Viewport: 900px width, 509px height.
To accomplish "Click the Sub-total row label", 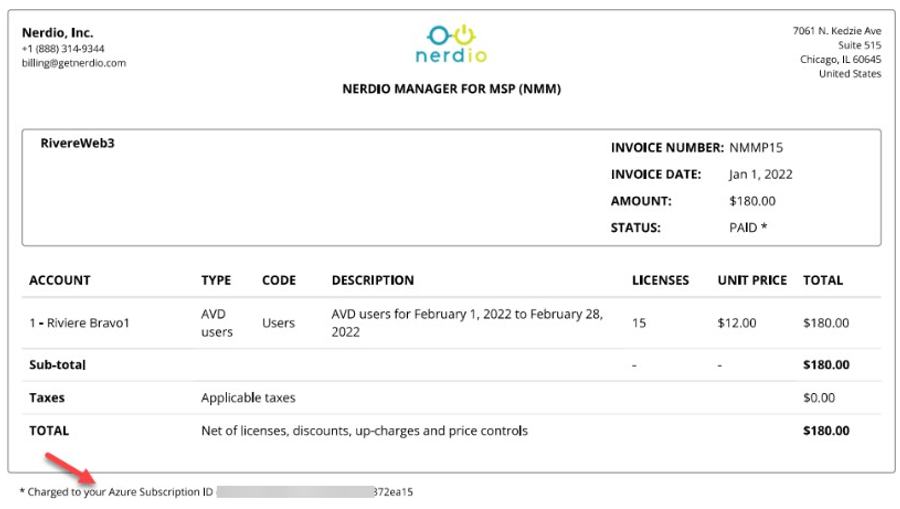I will pos(57,365).
